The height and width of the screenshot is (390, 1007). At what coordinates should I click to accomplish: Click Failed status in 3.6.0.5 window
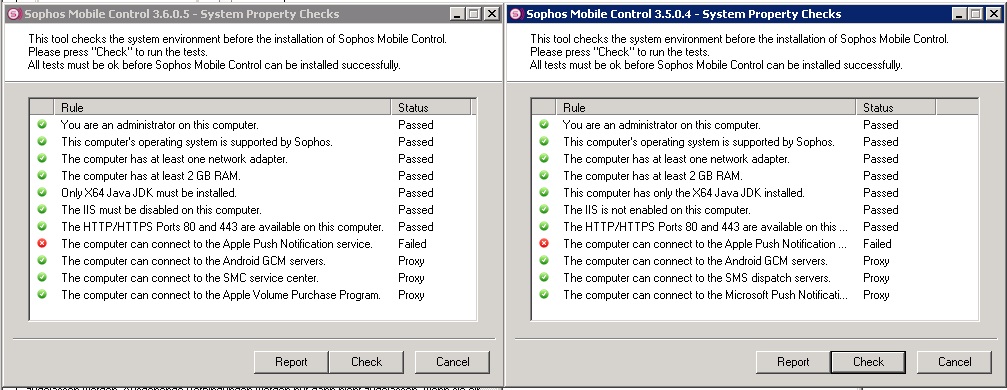[412, 244]
